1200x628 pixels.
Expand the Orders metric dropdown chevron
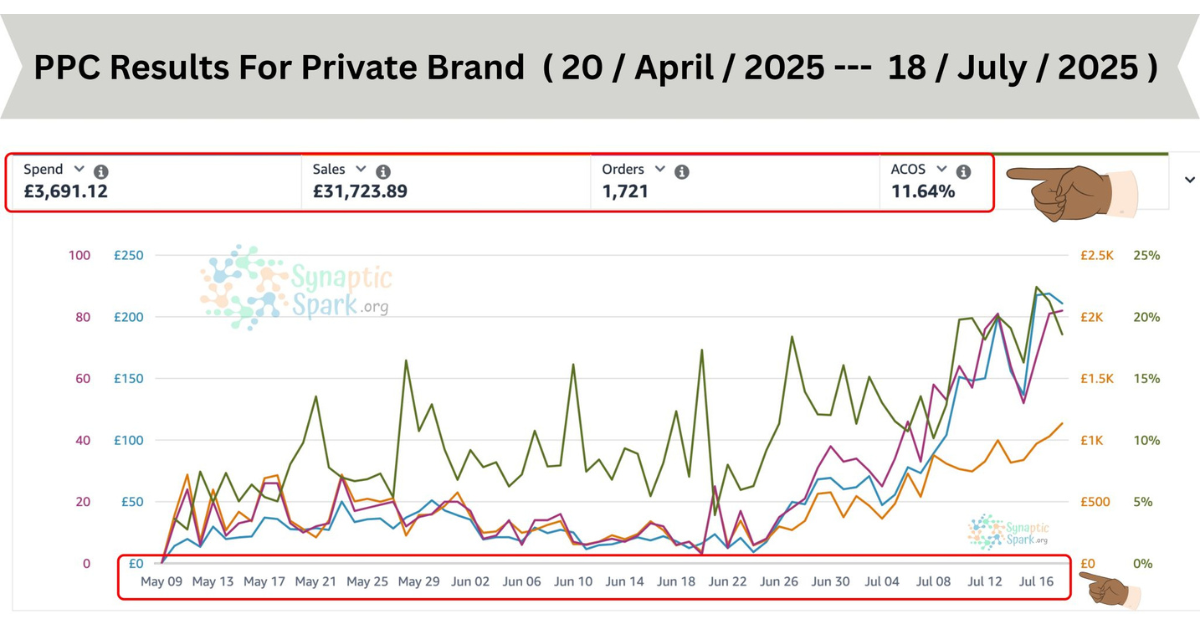pyautogui.click(x=660, y=170)
